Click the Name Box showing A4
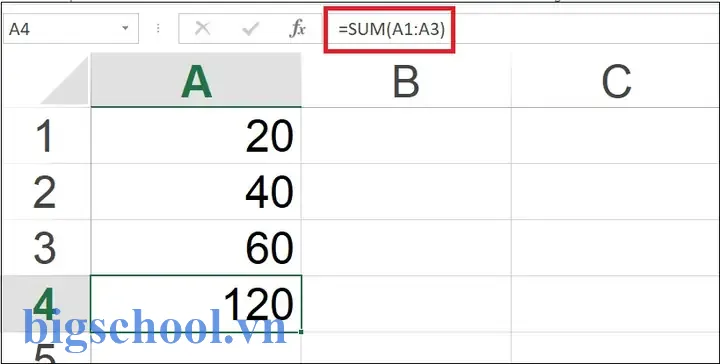 [x=71, y=29]
